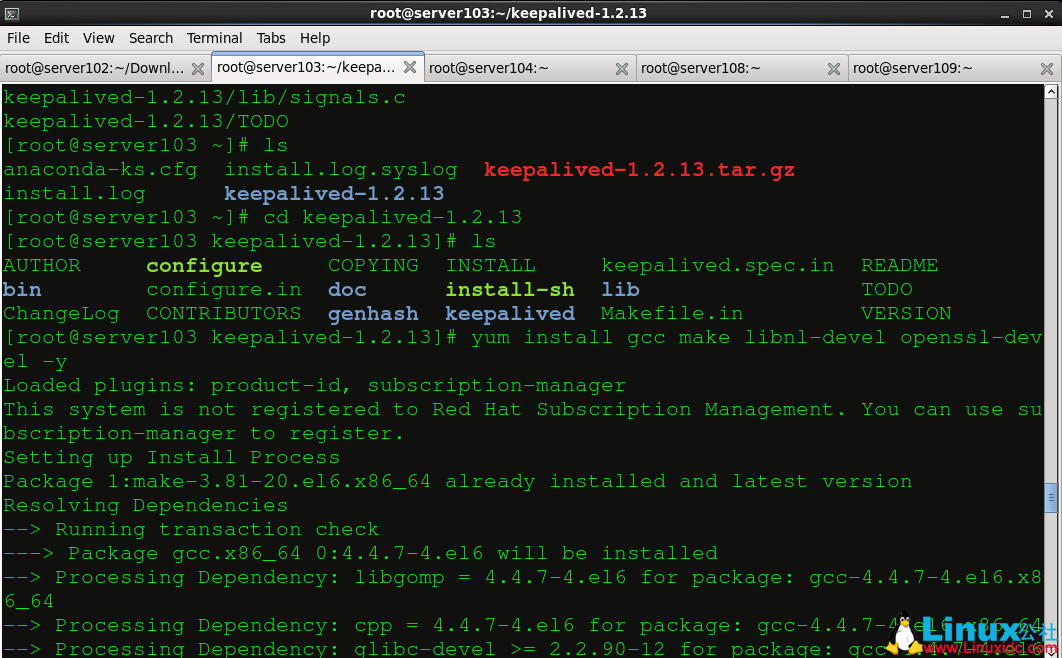The image size is (1062, 658).
Task: Close the root@server104 tab using its X icon
Action: click(622, 67)
